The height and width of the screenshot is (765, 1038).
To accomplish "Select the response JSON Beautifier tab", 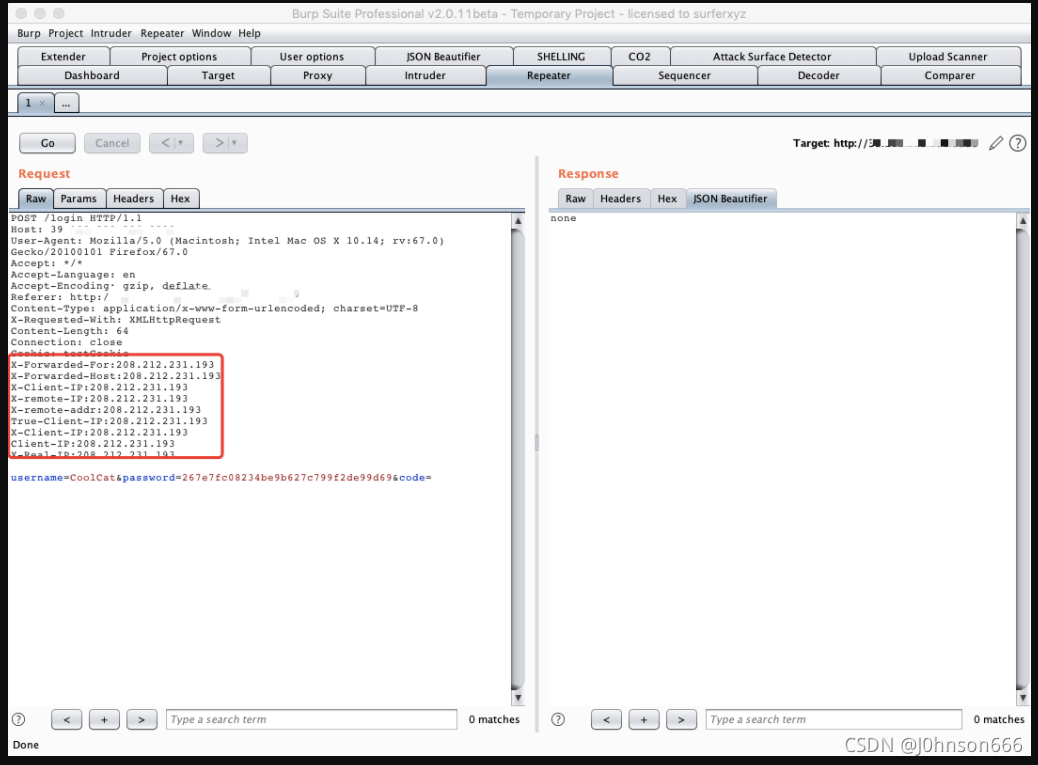I will point(730,199).
